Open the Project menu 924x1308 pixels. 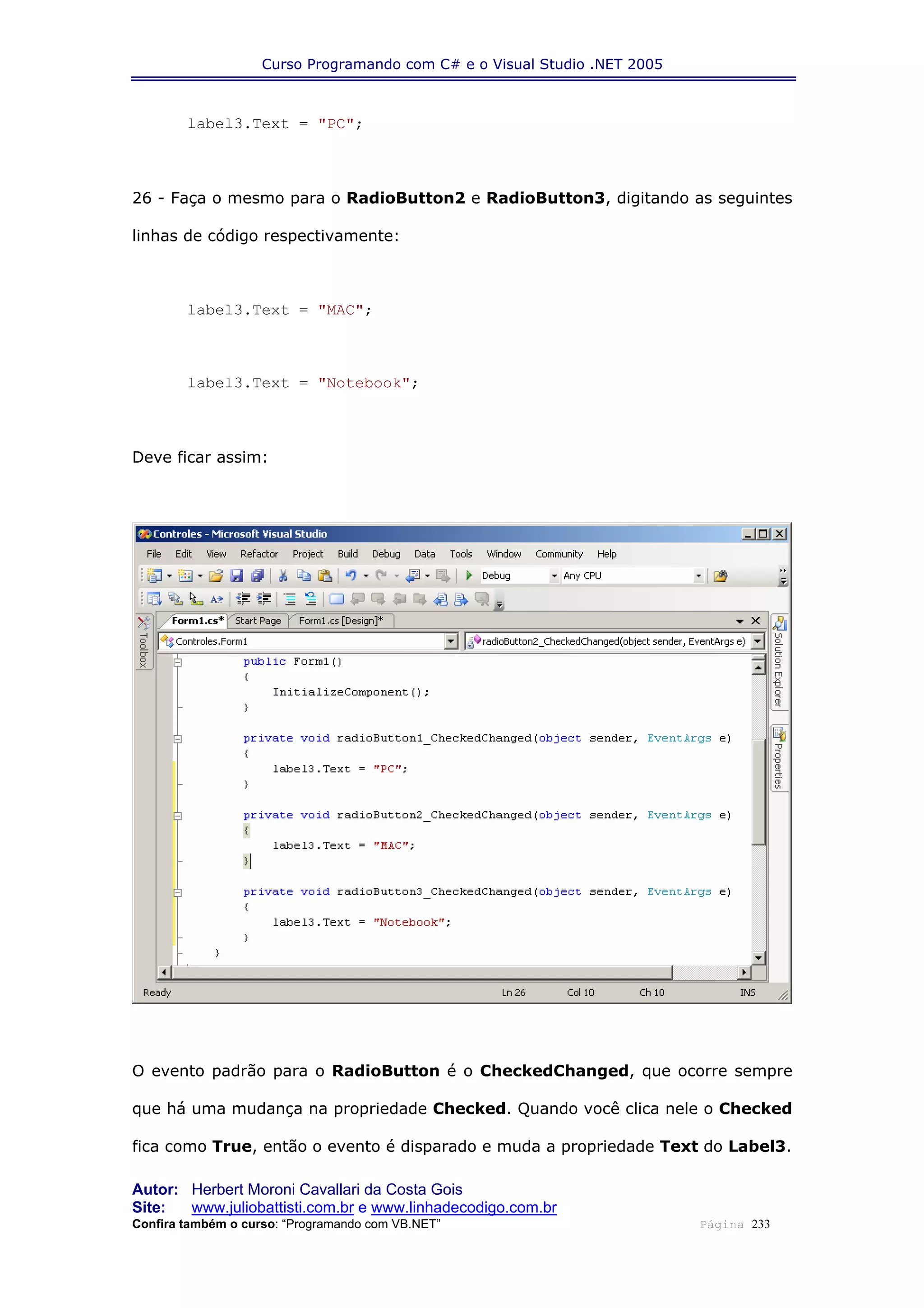(x=308, y=554)
